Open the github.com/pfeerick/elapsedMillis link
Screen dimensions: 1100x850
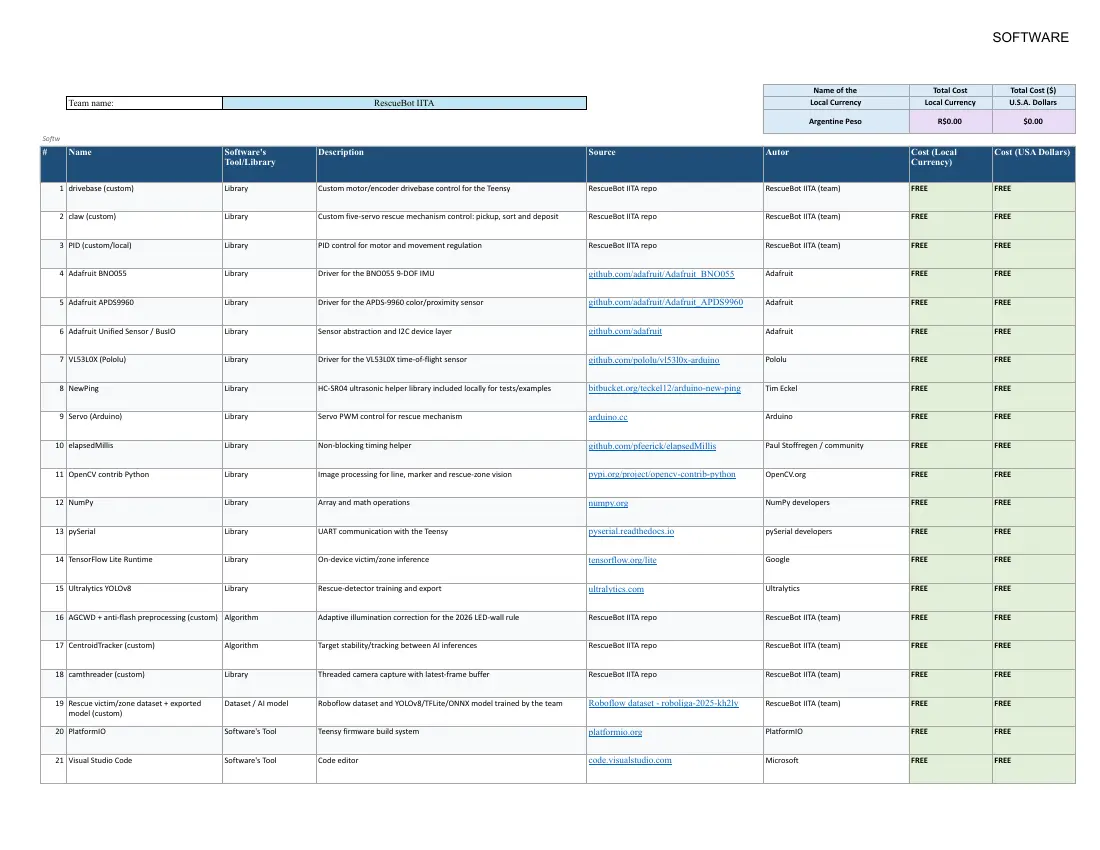tap(652, 445)
